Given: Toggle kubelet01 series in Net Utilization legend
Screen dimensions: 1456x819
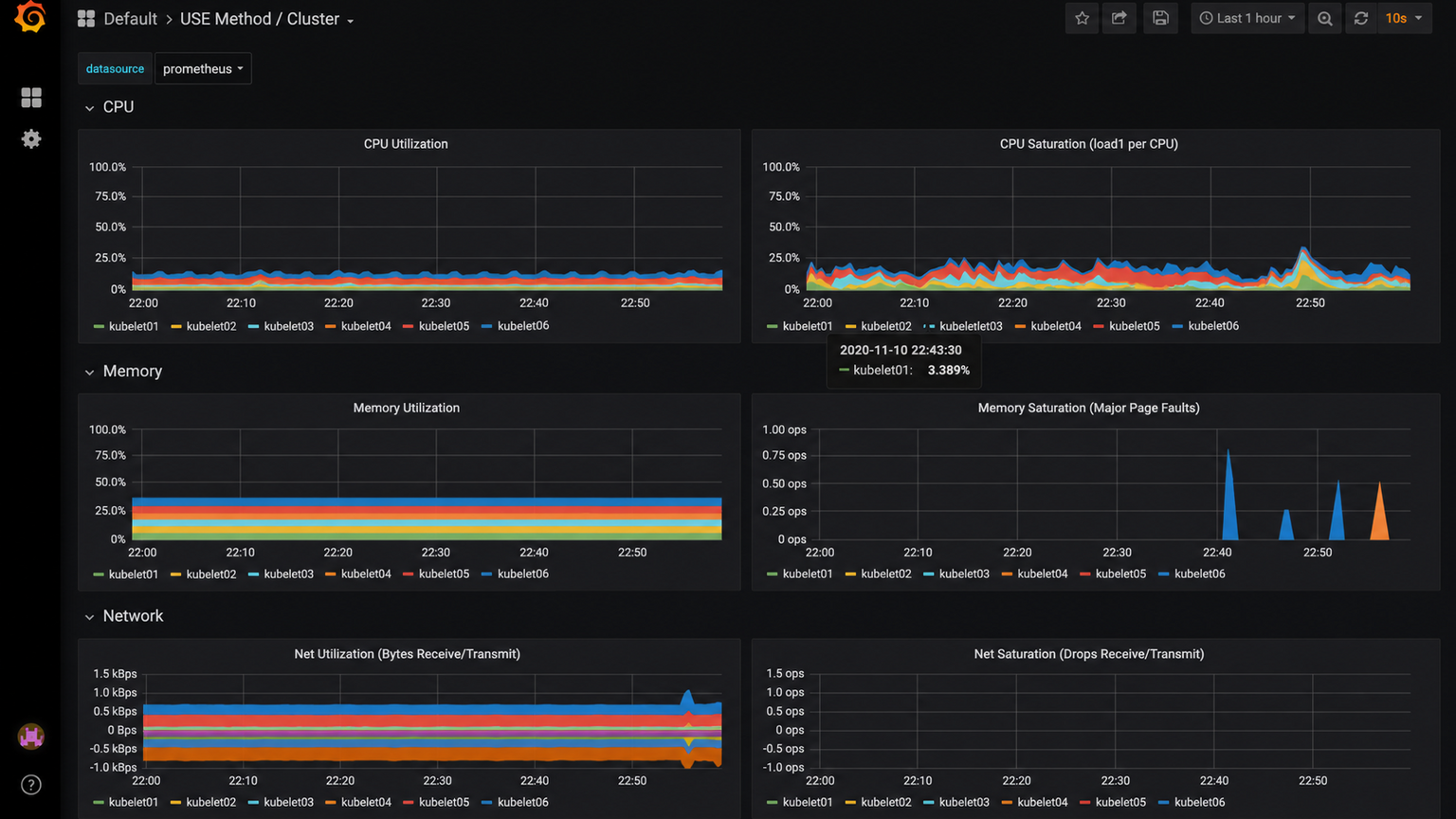Looking at the screenshot, I should [x=134, y=803].
